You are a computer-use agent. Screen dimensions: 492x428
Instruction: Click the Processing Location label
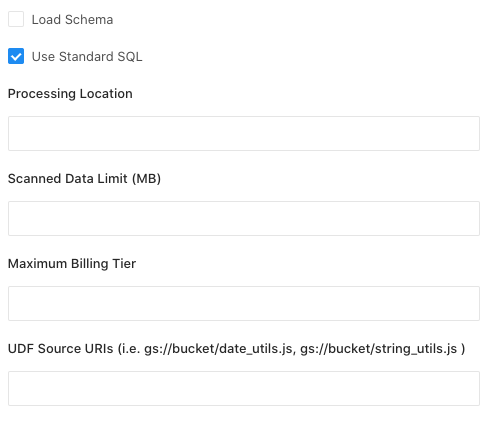click(x=70, y=94)
